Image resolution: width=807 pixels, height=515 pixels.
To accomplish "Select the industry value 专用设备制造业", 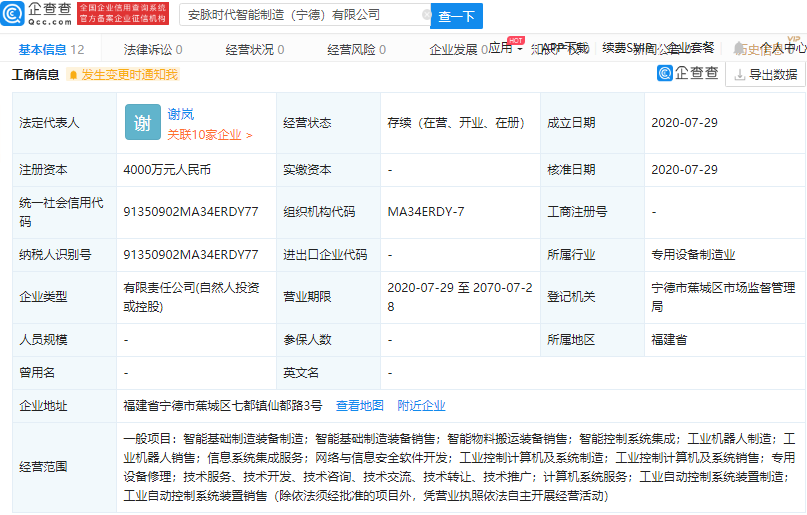I will (693, 254).
